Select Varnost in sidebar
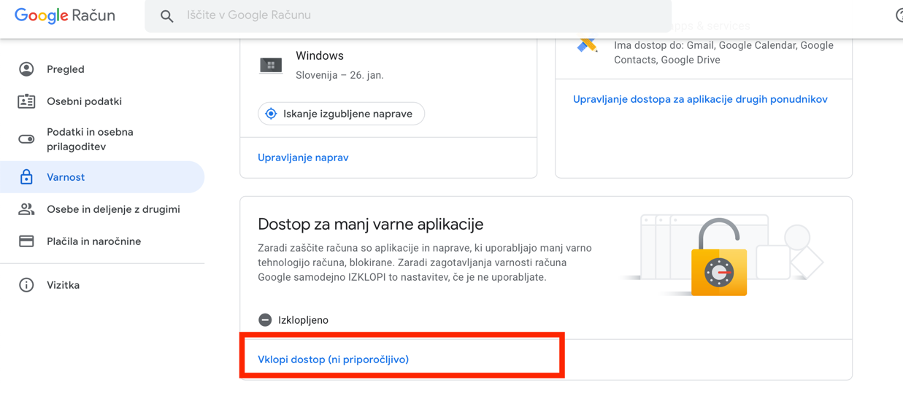 click(x=102, y=177)
